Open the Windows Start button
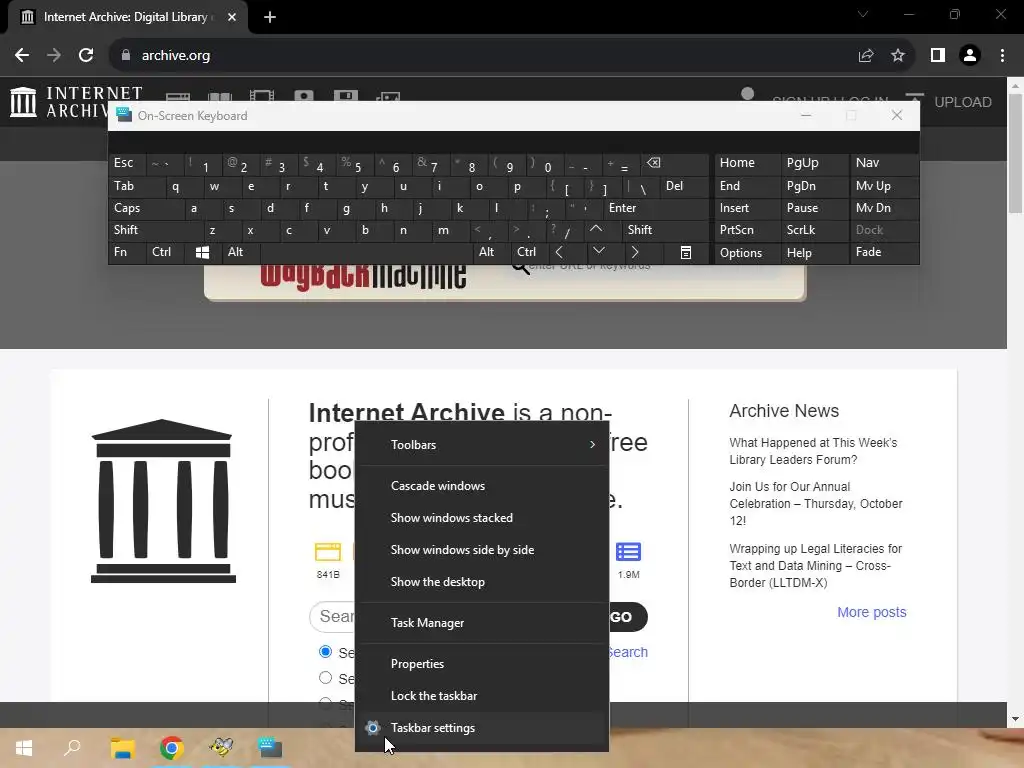The width and height of the screenshot is (1024, 768). [x=24, y=748]
